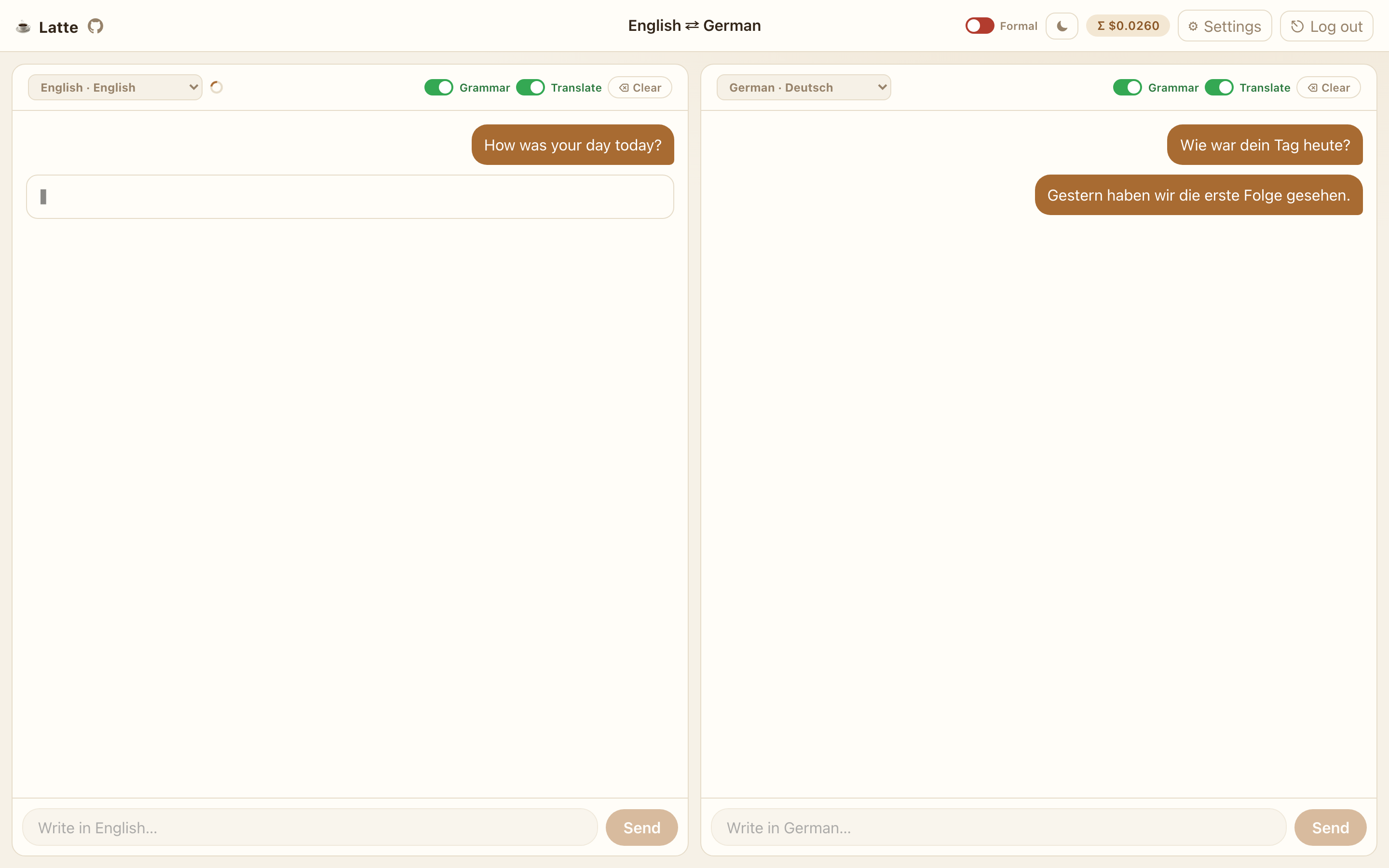Select the 'Gestern haben wir die erste Folge gesehen.' message
This screenshot has width=1389, height=868.
pos(1198,195)
